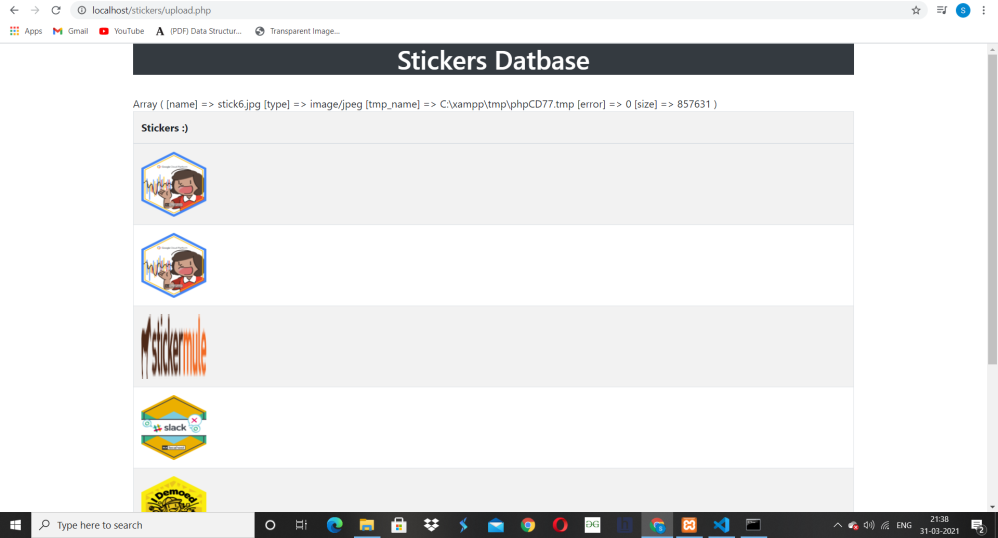Screen dimensions: 998x538
Task: Click the page vertical scrollbar thumb
Action: point(992,209)
